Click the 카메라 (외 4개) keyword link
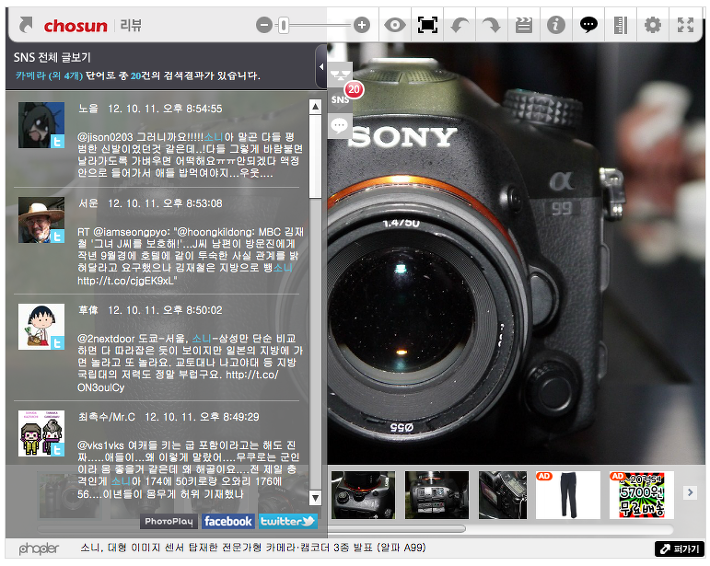710x566 pixels. (49, 76)
